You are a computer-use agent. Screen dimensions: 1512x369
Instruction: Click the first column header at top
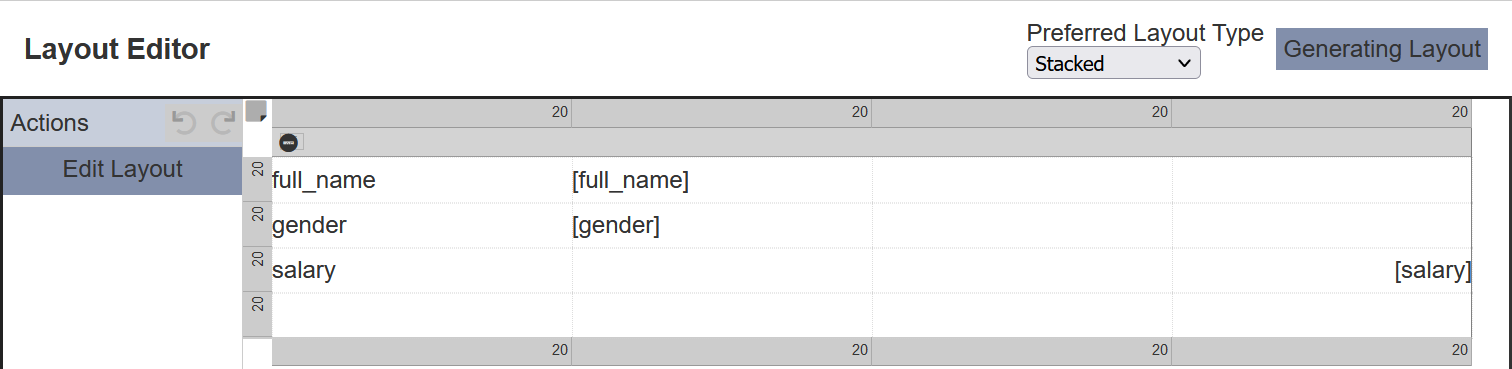[x=422, y=112]
